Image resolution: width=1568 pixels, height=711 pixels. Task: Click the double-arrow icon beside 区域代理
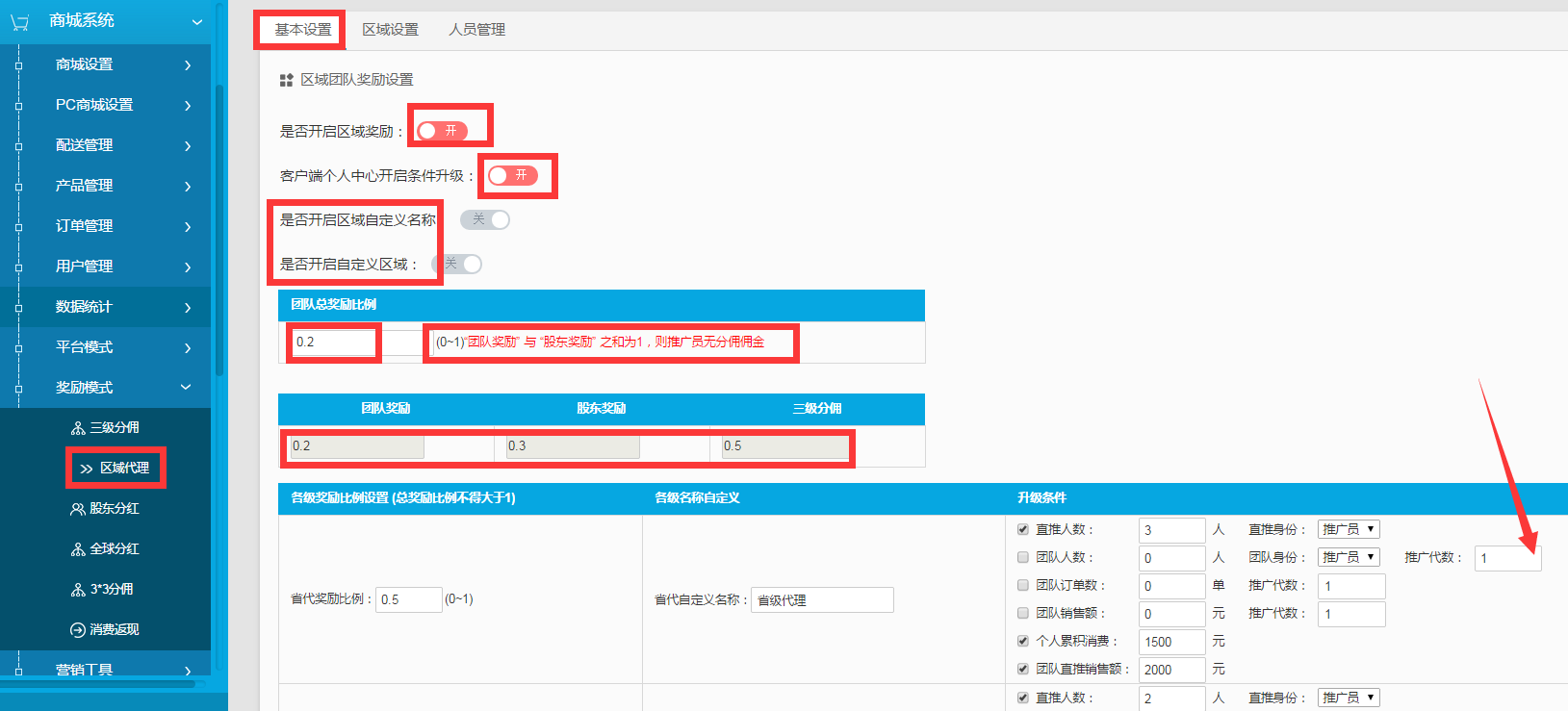pos(87,469)
